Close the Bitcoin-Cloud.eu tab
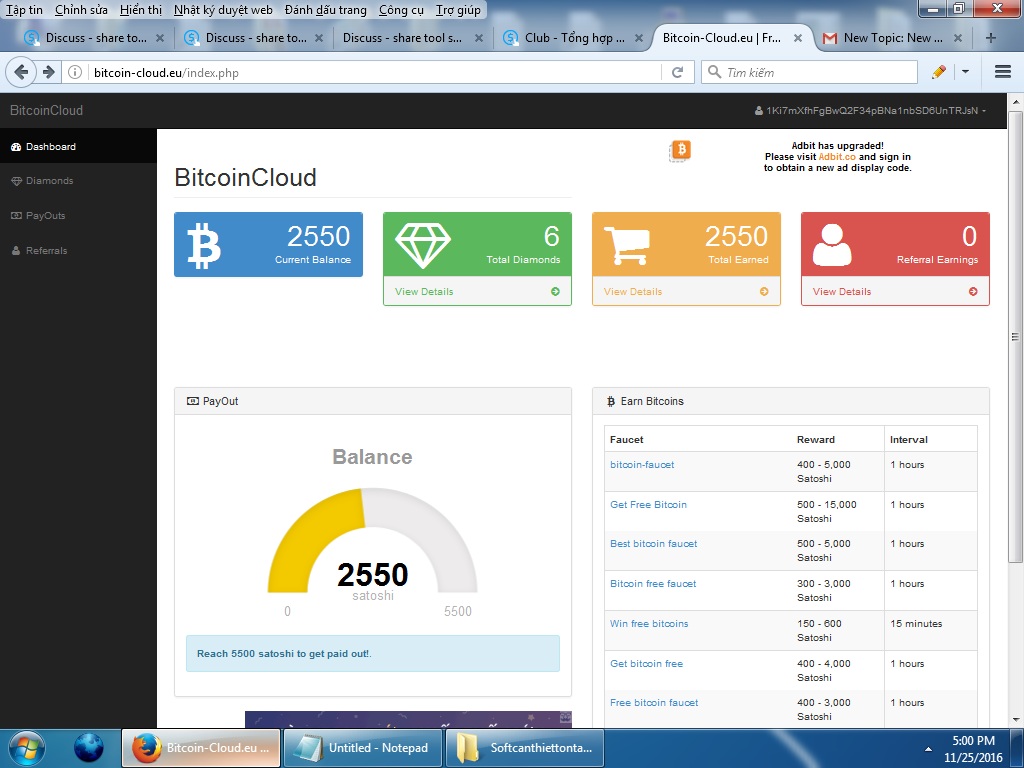This screenshot has width=1024, height=768. point(797,38)
